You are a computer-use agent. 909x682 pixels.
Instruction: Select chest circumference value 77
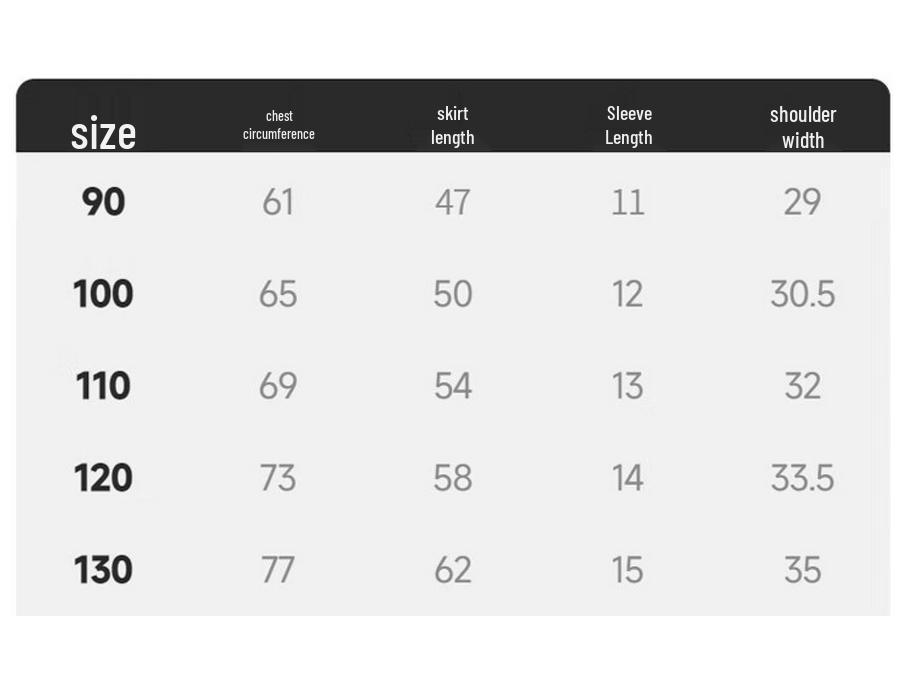click(x=278, y=569)
